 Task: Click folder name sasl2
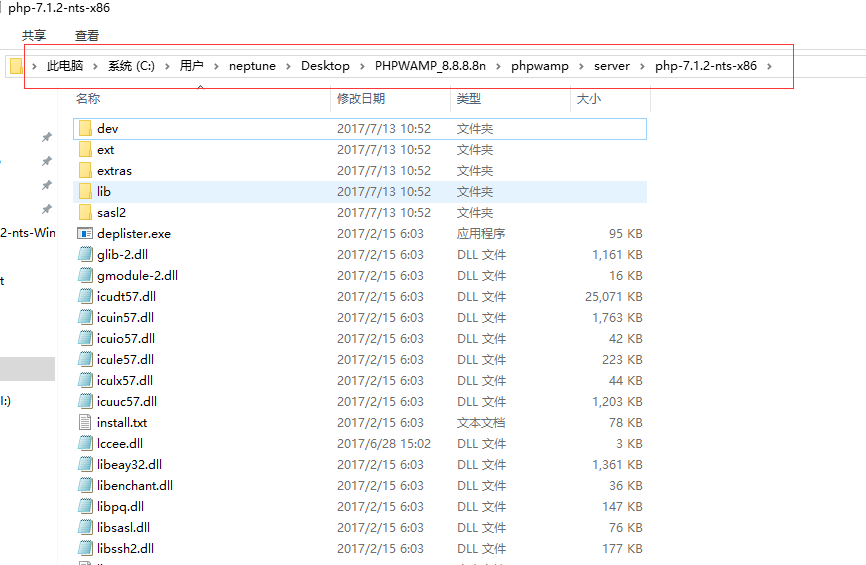(112, 213)
